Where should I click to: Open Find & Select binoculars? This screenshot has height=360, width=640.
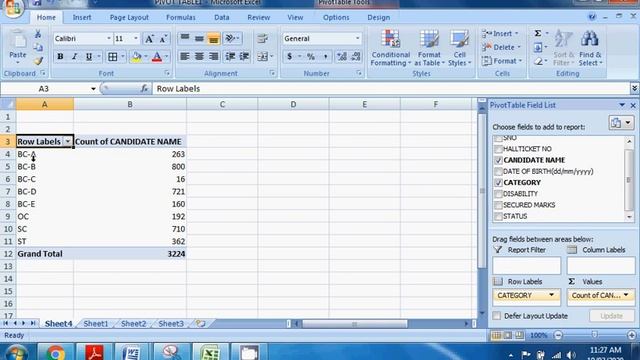[590, 48]
